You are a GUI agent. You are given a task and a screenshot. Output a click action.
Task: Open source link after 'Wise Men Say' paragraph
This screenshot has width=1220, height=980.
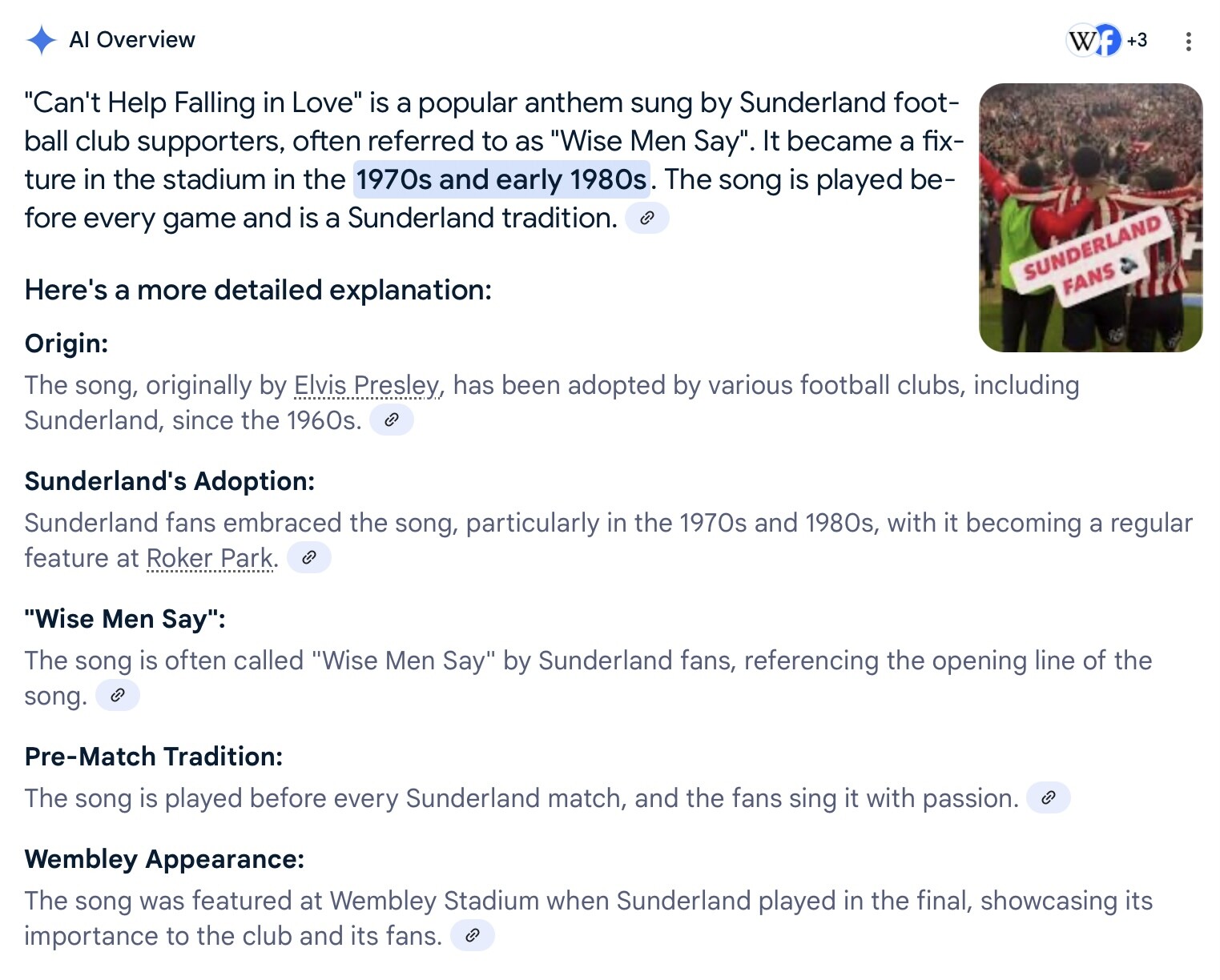[118, 695]
